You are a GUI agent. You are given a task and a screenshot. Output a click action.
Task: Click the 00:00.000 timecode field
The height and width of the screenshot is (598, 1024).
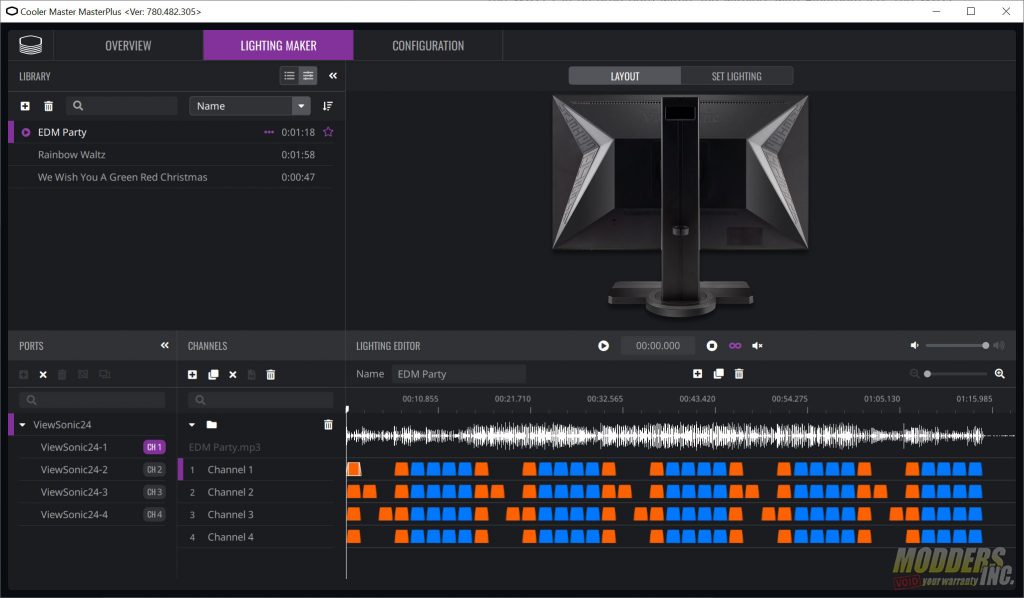658,345
